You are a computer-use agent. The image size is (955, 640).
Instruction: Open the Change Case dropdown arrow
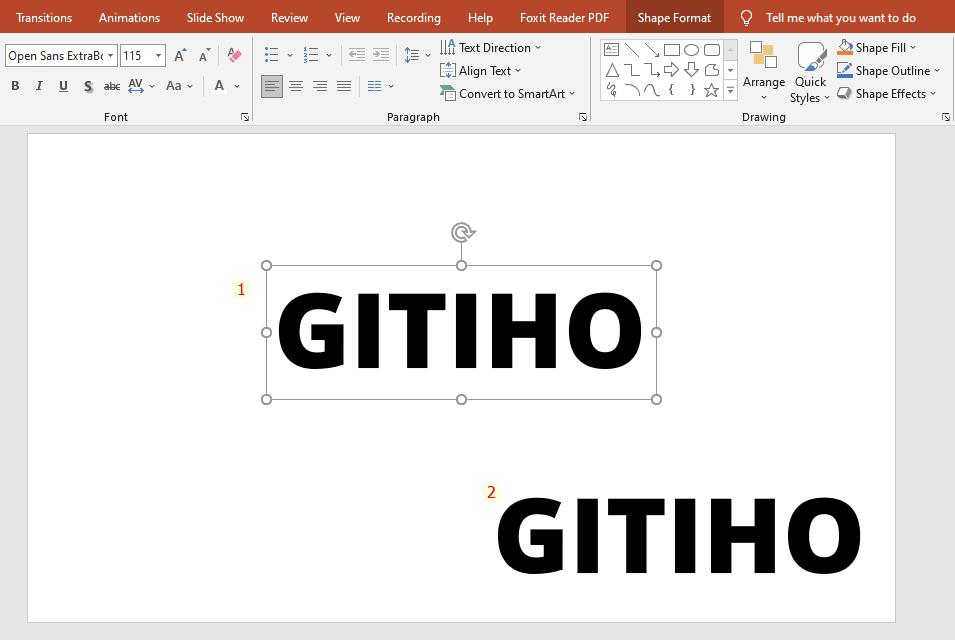[190, 86]
